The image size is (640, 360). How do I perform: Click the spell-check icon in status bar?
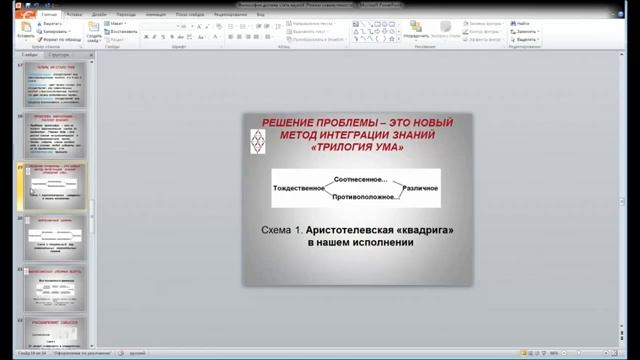(x=121, y=353)
